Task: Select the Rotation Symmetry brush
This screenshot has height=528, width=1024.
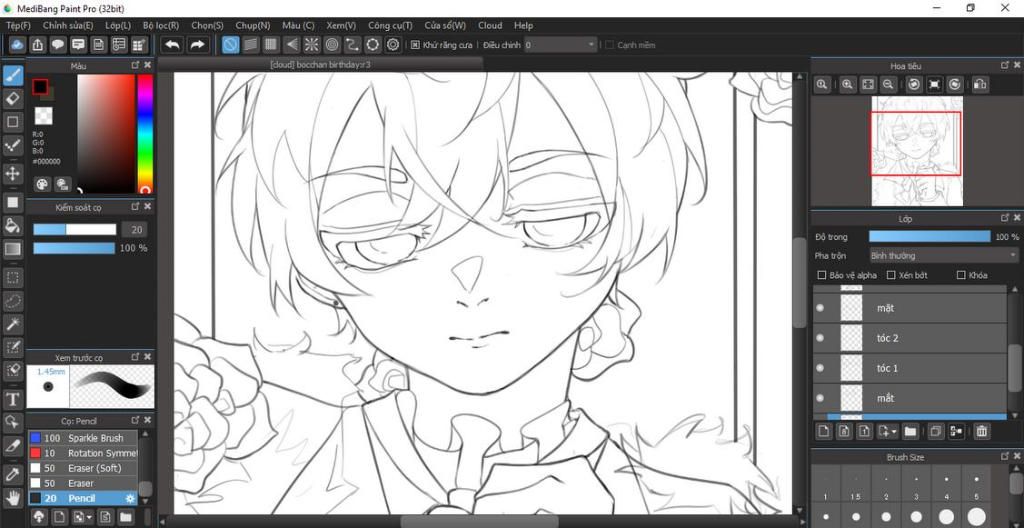Action: pos(83,453)
